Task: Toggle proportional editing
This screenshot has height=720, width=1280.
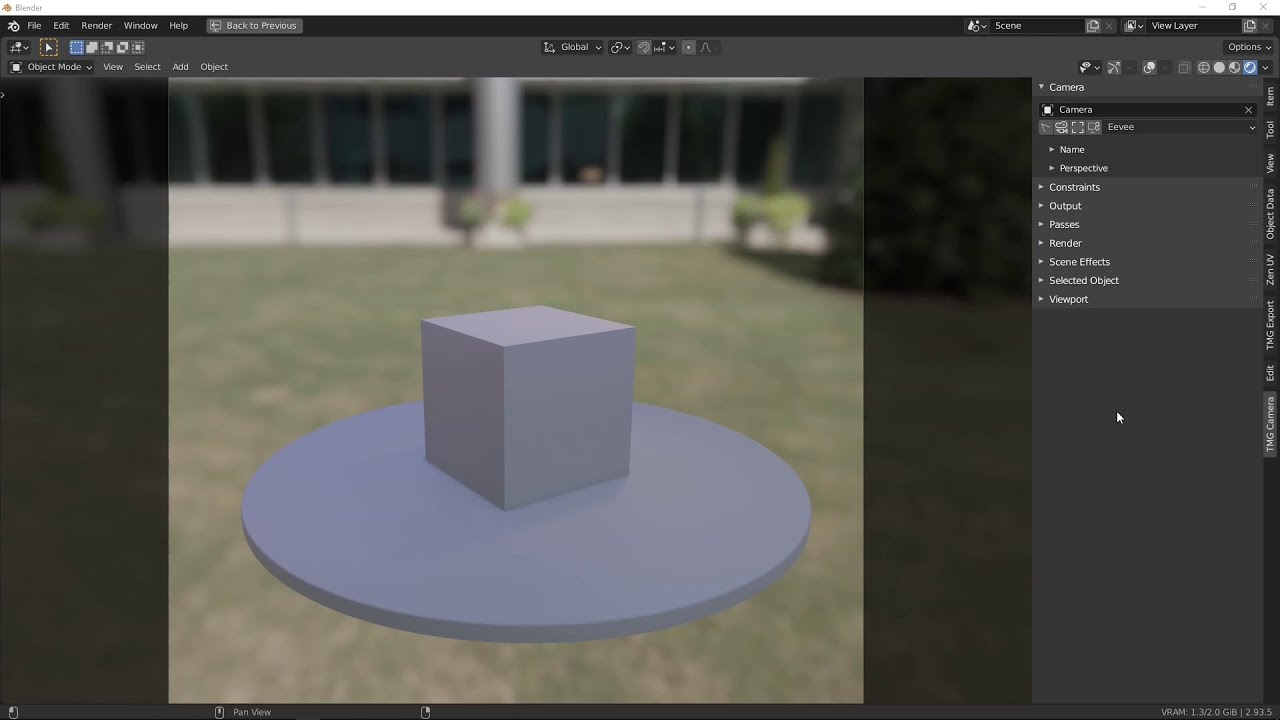Action: 689,47
